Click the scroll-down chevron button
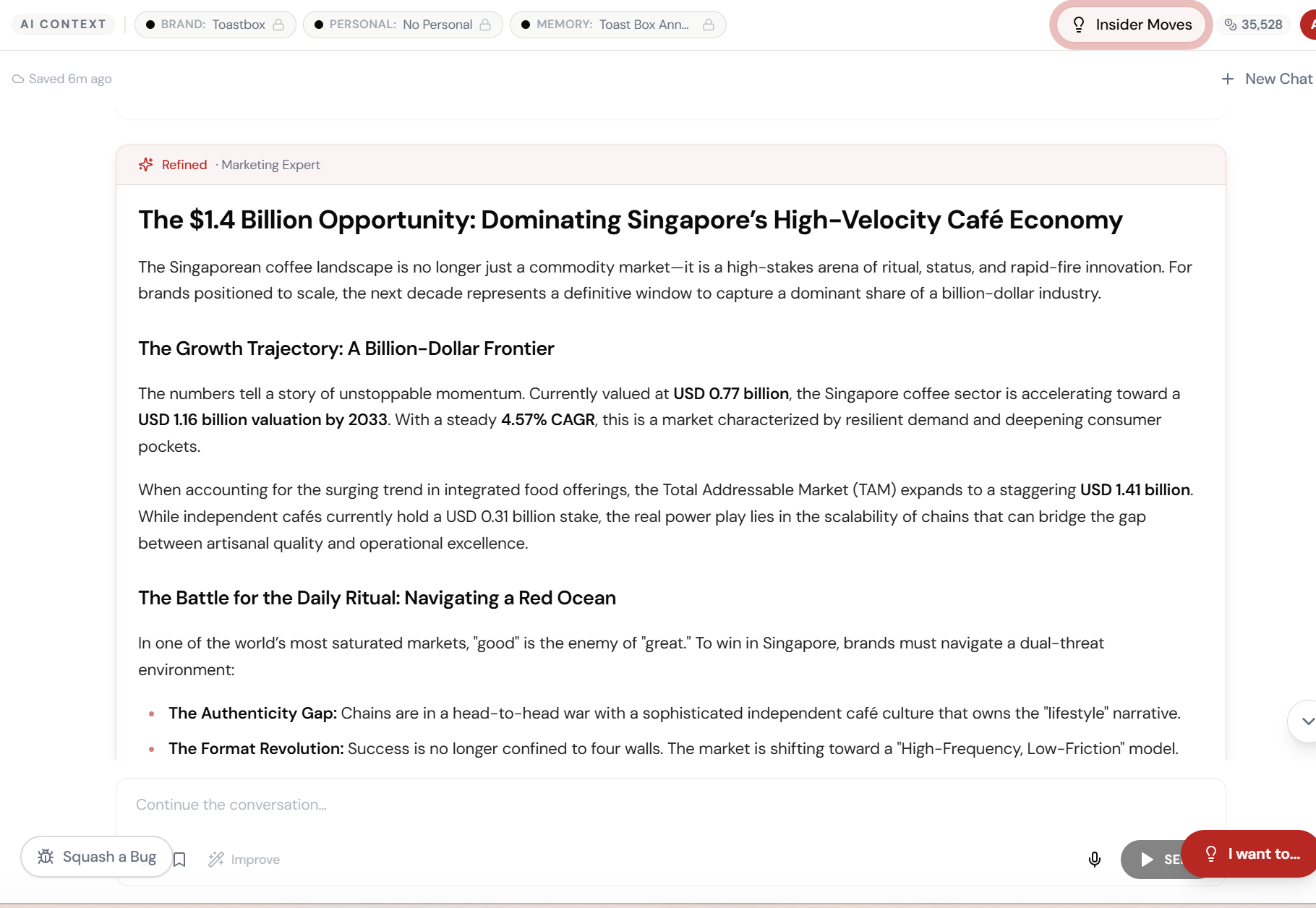Image resolution: width=1316 pixels, height=908 pixels. point(1306,721)
